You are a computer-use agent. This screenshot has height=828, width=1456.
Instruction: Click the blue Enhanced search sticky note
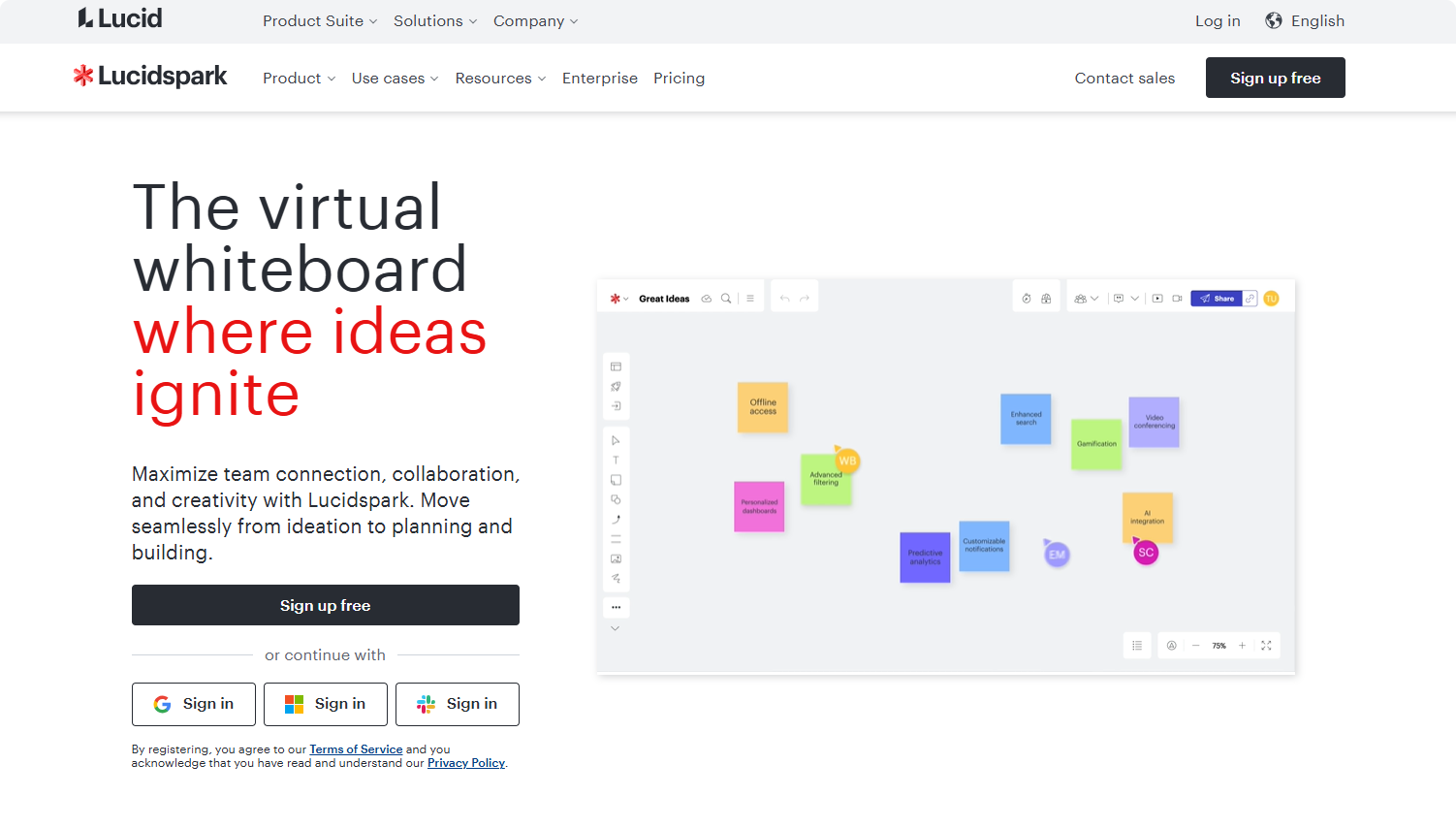[1026, 419]
